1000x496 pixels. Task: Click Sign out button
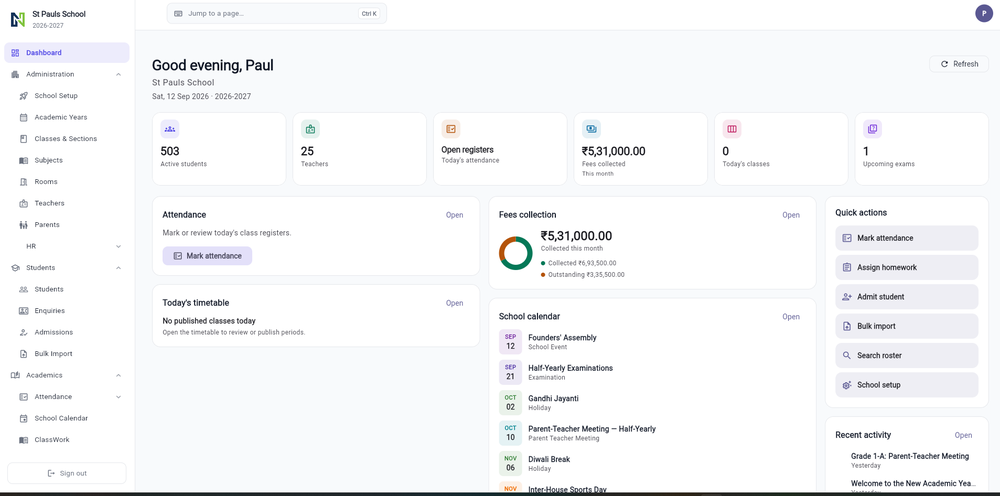(67, 473)
